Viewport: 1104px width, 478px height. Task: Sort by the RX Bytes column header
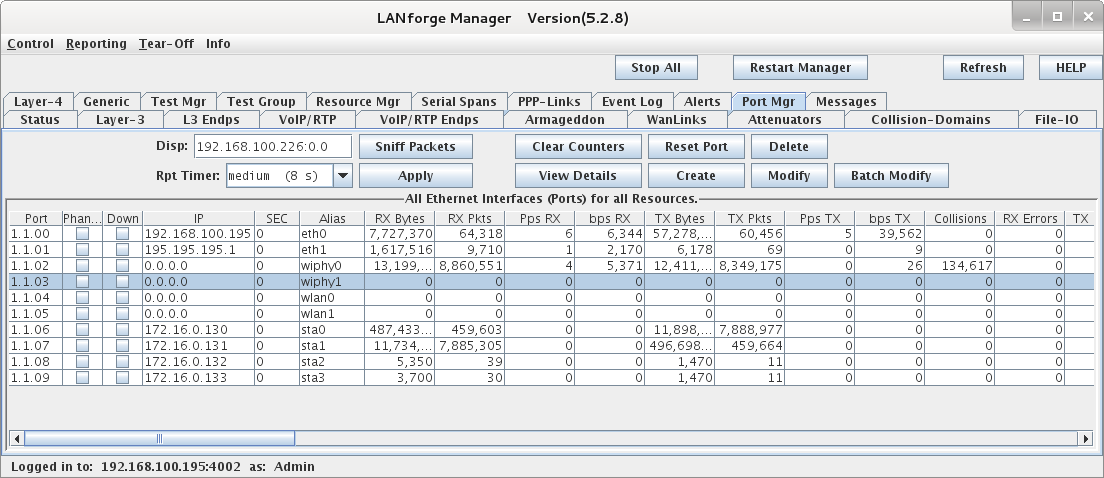(399, 218)
